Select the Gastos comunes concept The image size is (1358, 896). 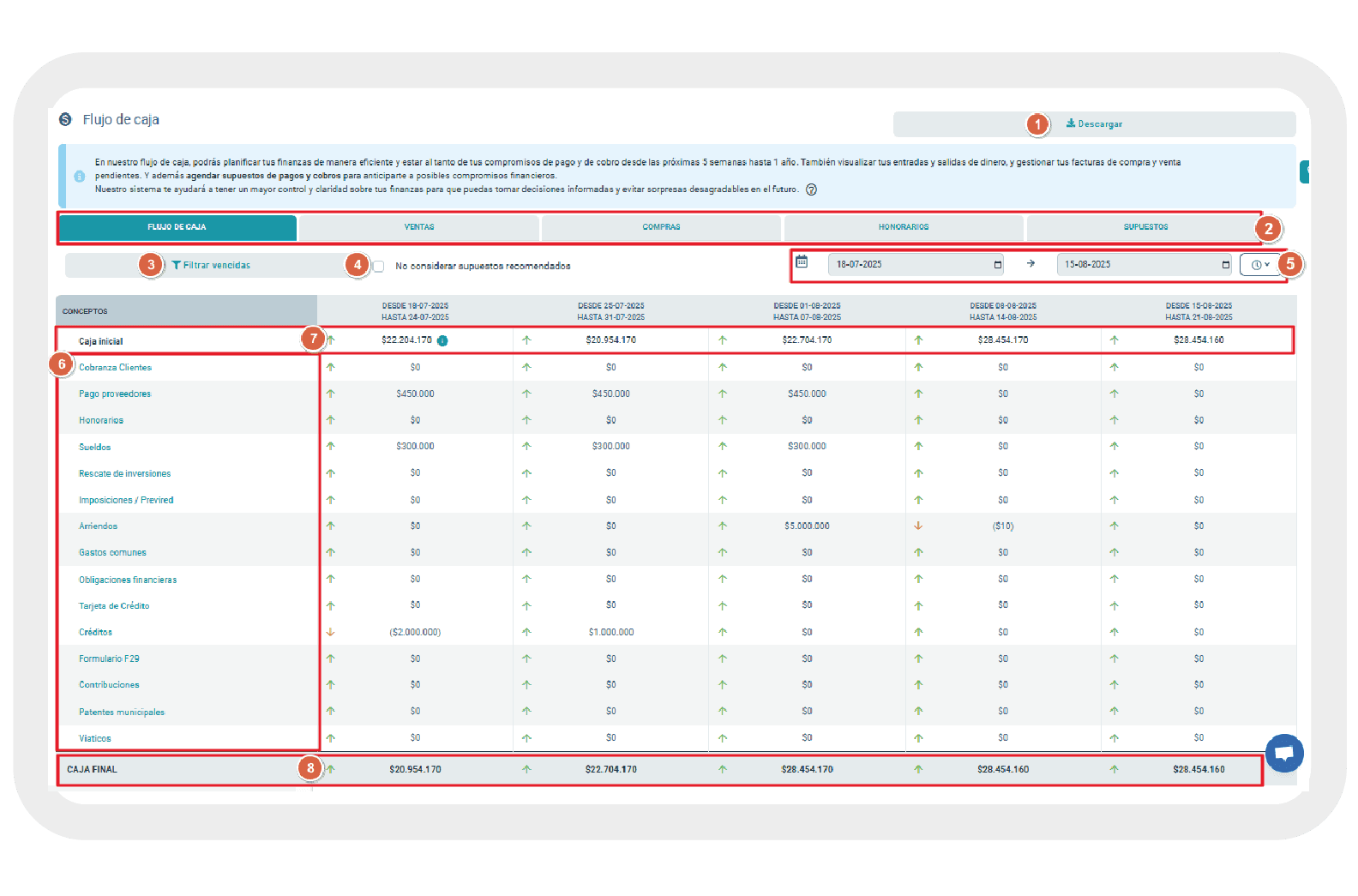pyautogui.click(x=112, y=552)
